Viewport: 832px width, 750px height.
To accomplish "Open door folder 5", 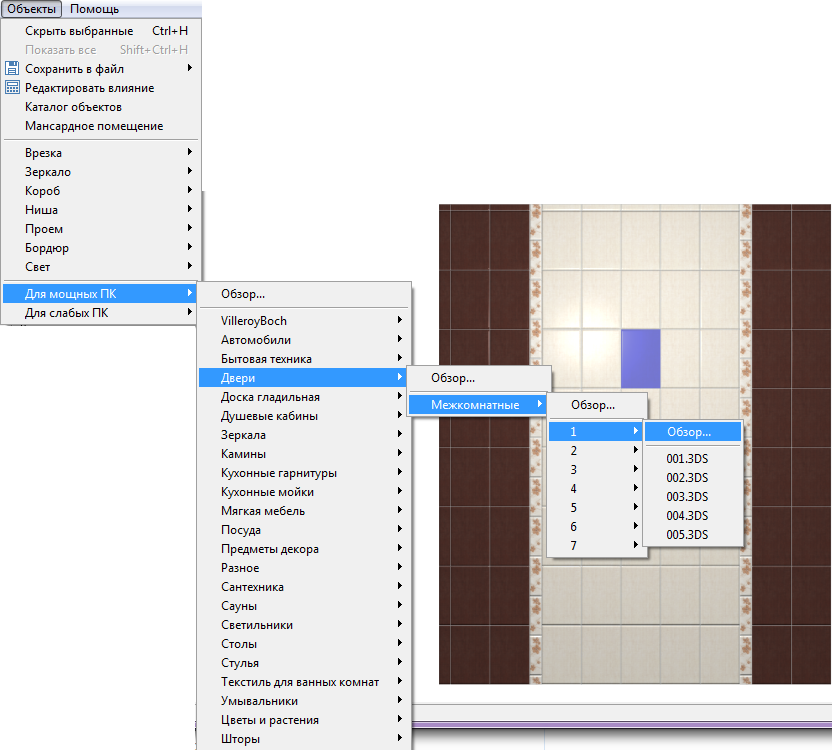I will [x=595, y=508].
